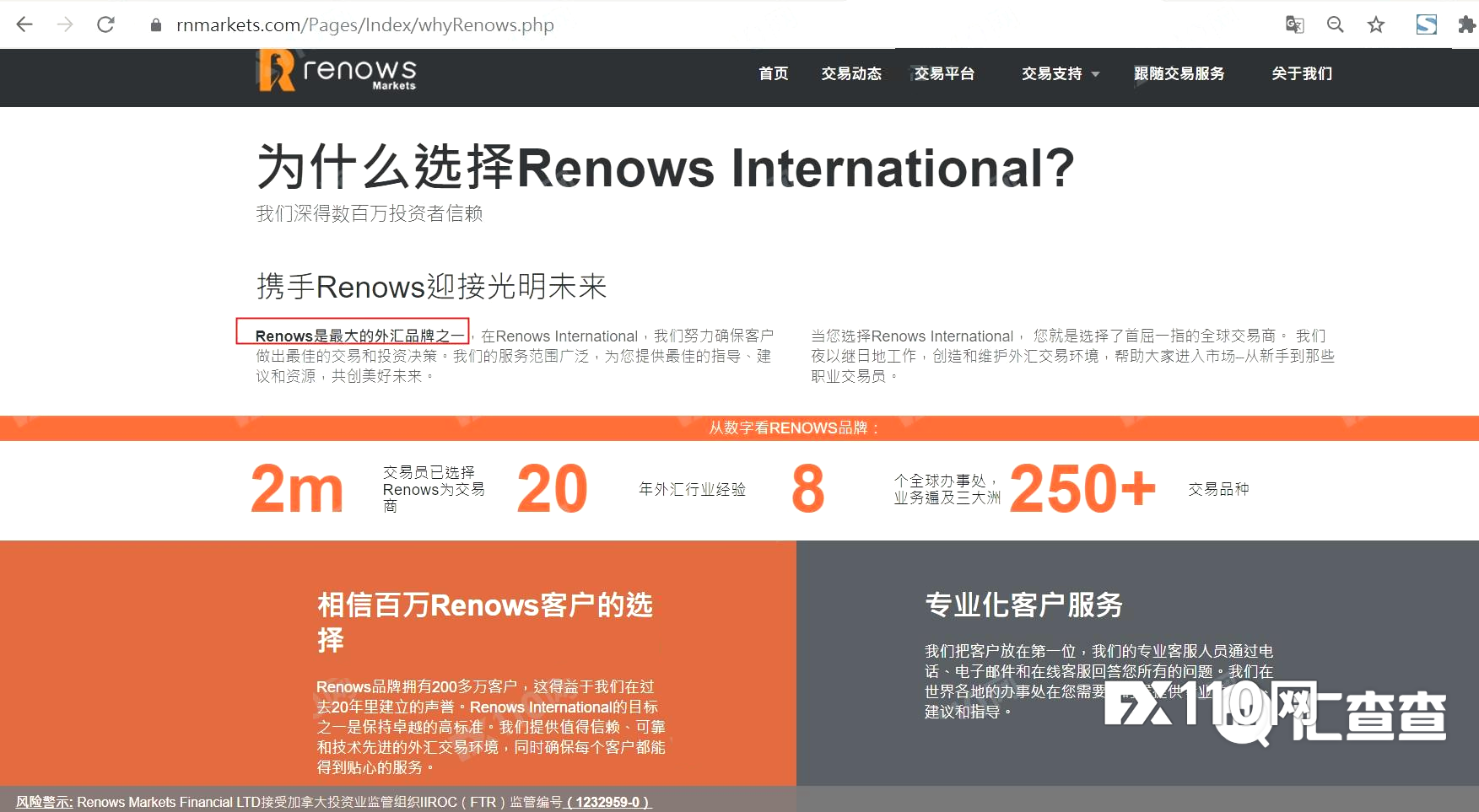Click the browser forward arrow

65,24
